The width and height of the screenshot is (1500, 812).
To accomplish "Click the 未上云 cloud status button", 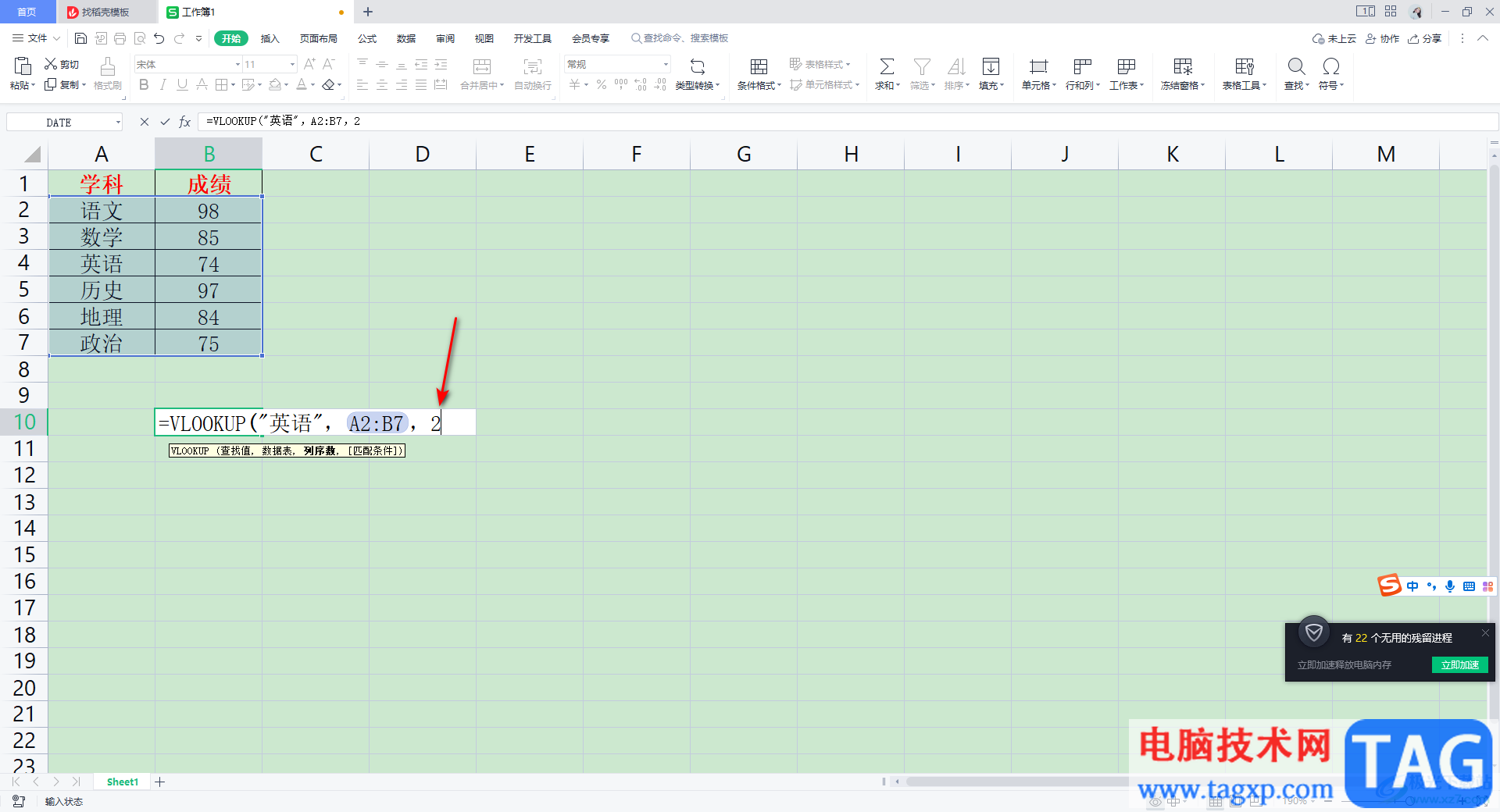I will click(x=1334, y=38).
